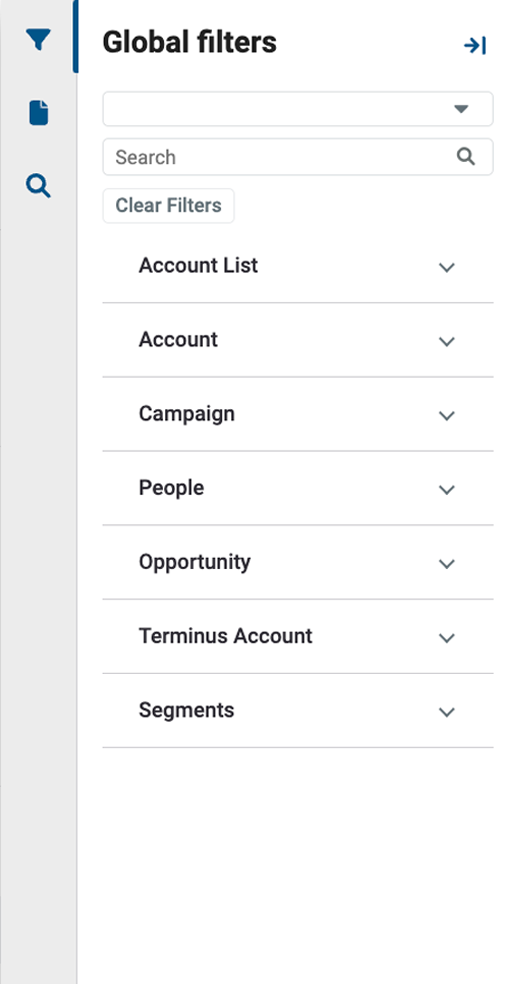514x984 pixels.
Task: Choose the Opportunity section label
Action: [195, 562]
